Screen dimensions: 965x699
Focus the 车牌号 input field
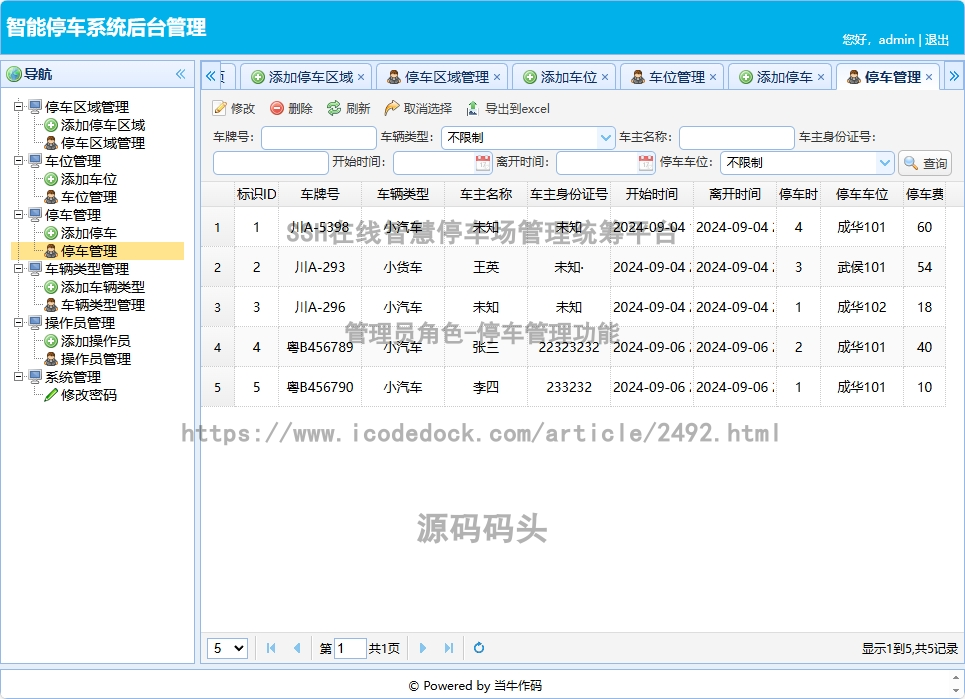click(319, 137)
